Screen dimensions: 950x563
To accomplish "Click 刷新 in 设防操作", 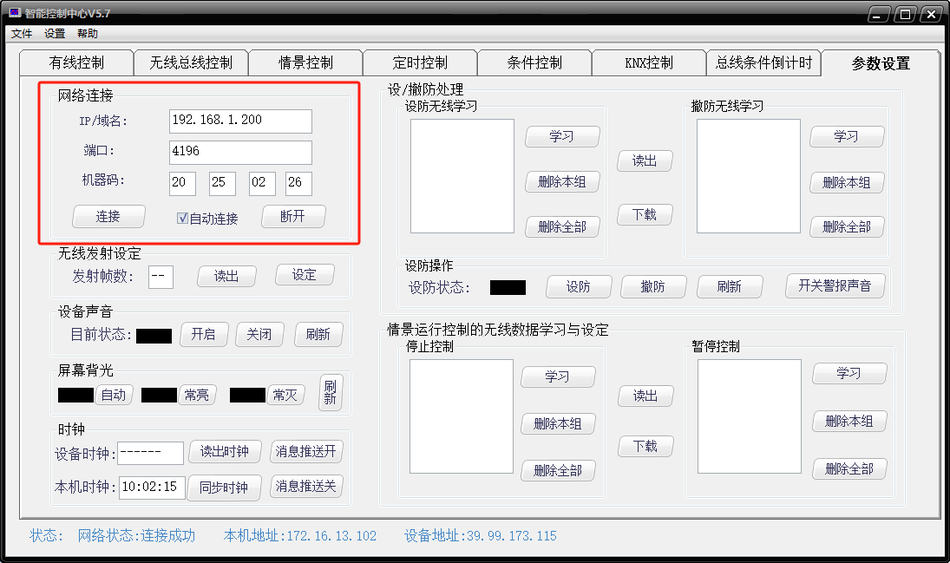I will point(729,287).
